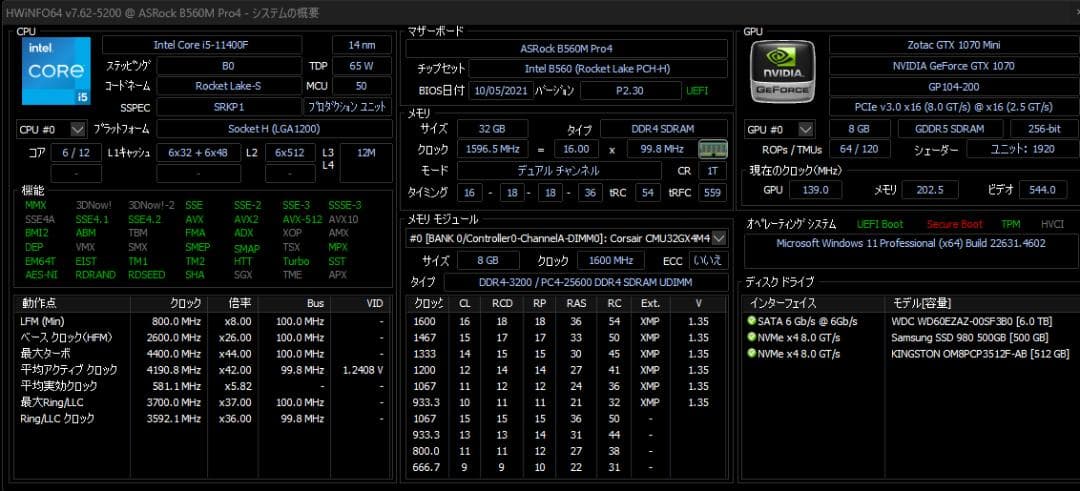The image size is (1080, 491).
Task: Click the status dot beside KINGSTON drive
Action: [751, 353]
